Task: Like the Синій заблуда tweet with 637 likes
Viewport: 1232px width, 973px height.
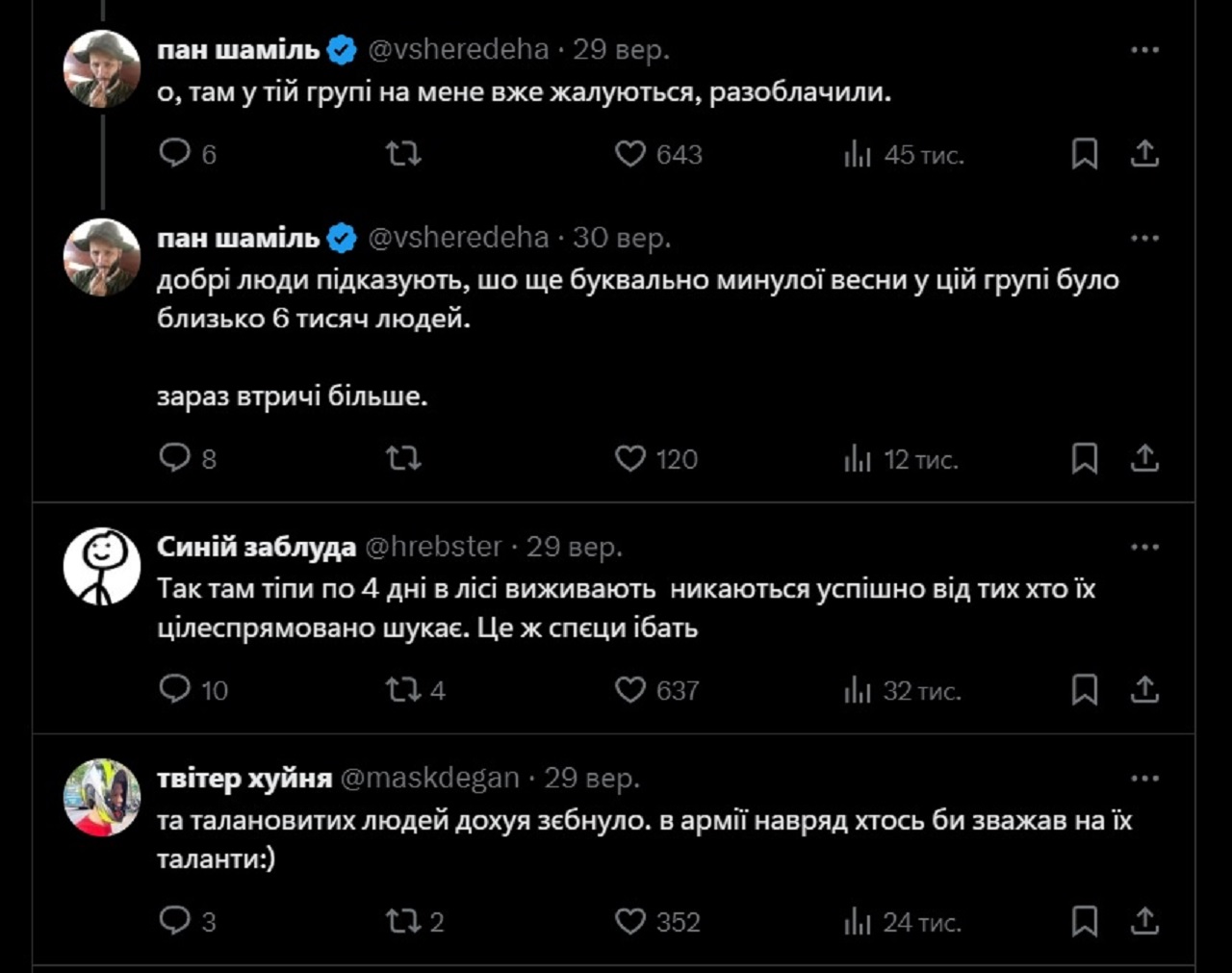Action: click(x=630, y=690)
